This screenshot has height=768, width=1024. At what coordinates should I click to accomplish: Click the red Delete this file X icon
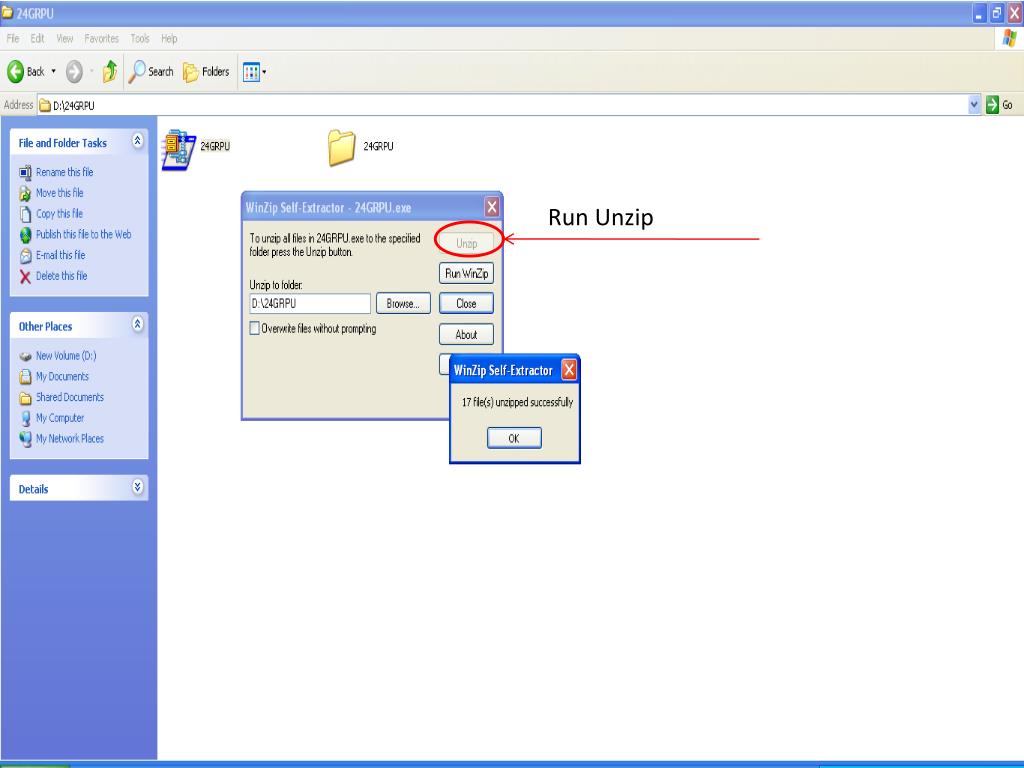click(25, 277)
